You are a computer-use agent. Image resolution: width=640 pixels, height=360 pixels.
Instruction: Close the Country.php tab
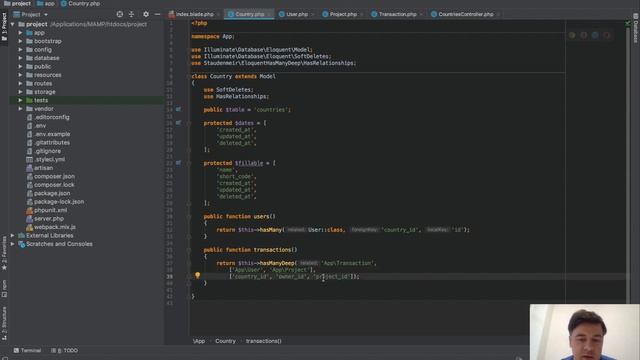pos(269,14)
